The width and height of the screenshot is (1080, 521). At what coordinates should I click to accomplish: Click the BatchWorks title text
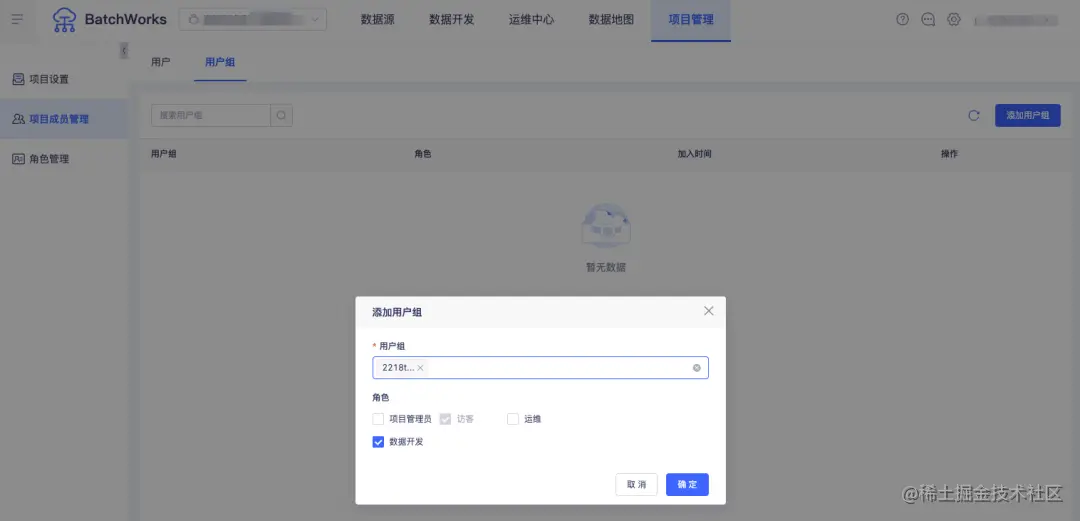click(125, 19)
